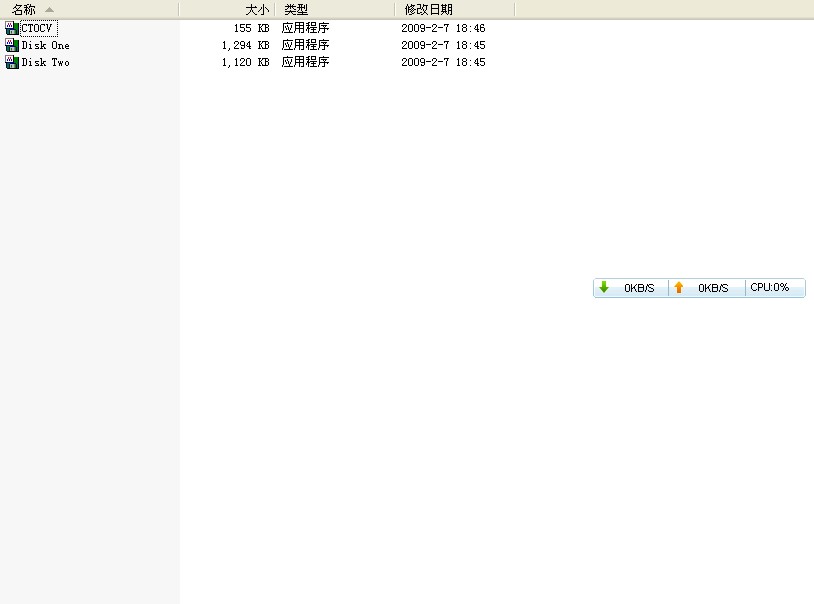This screenshot has height=604, width=814.
Task: Click the 155 KB size entry
Action: 251,28
